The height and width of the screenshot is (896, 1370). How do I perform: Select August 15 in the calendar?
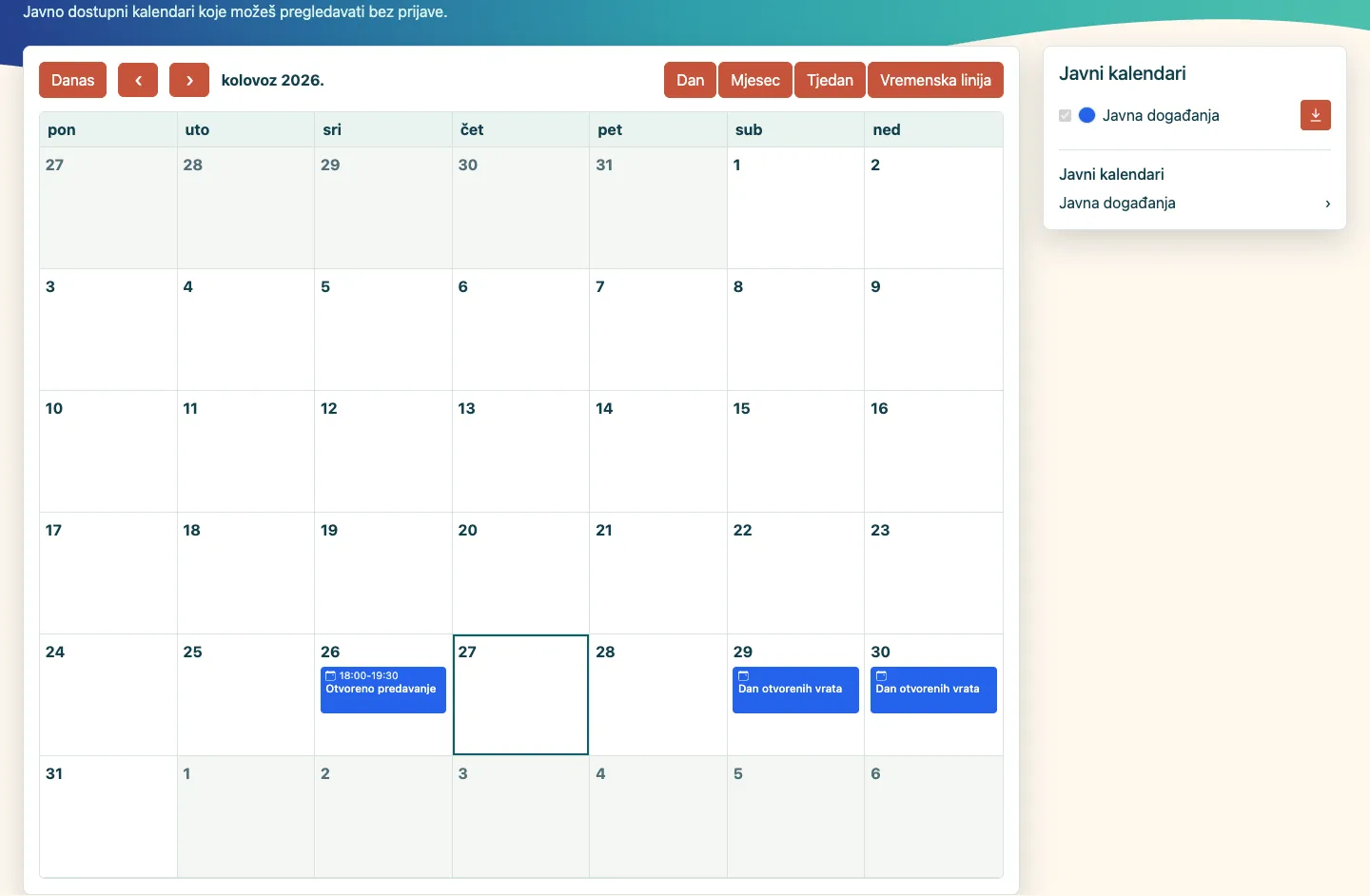click(795, 451)
